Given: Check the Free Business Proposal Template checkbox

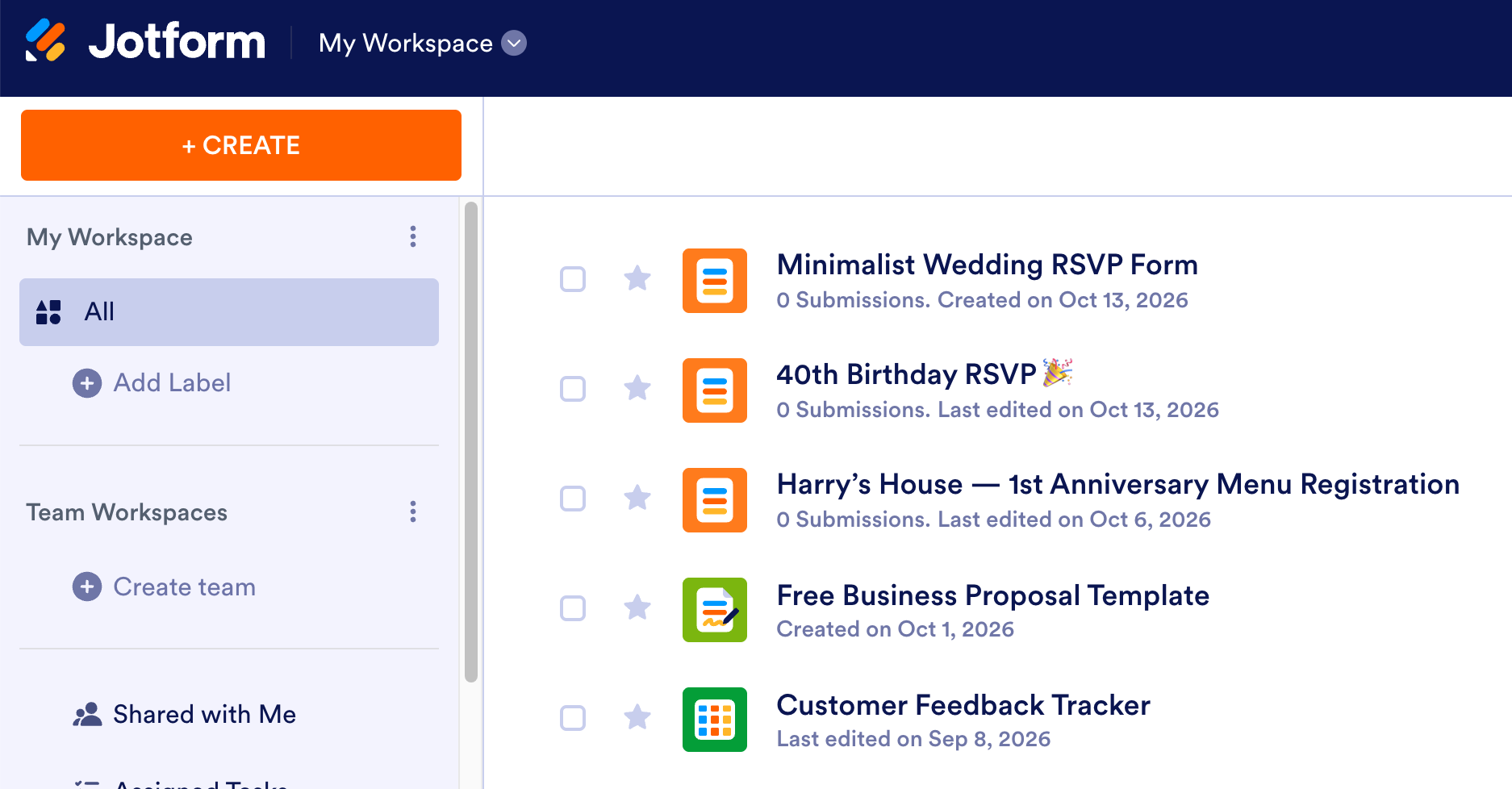Looking at the screenshot, I should point(573,608).
